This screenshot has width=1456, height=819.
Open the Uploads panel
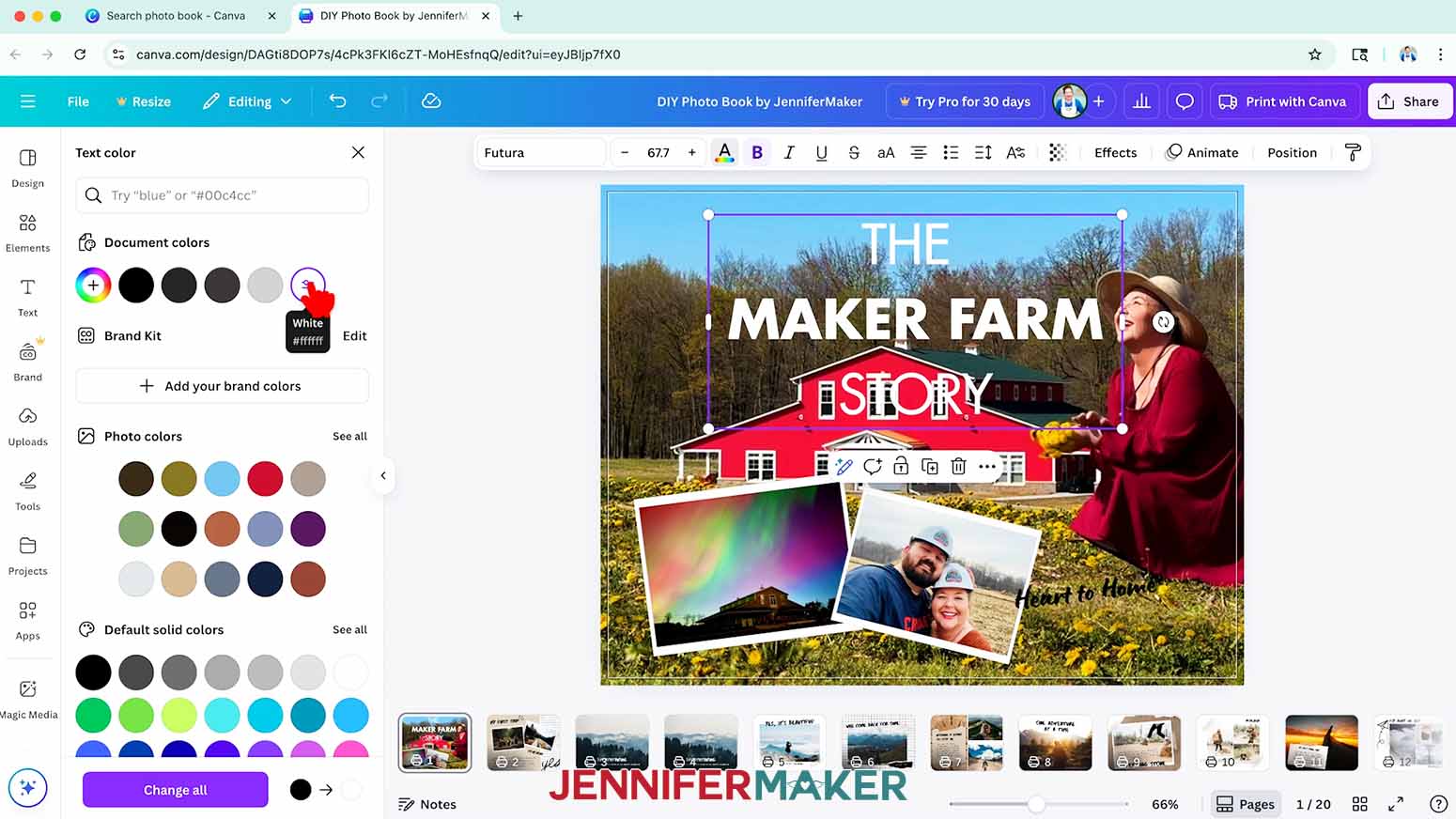coord(28,426)
